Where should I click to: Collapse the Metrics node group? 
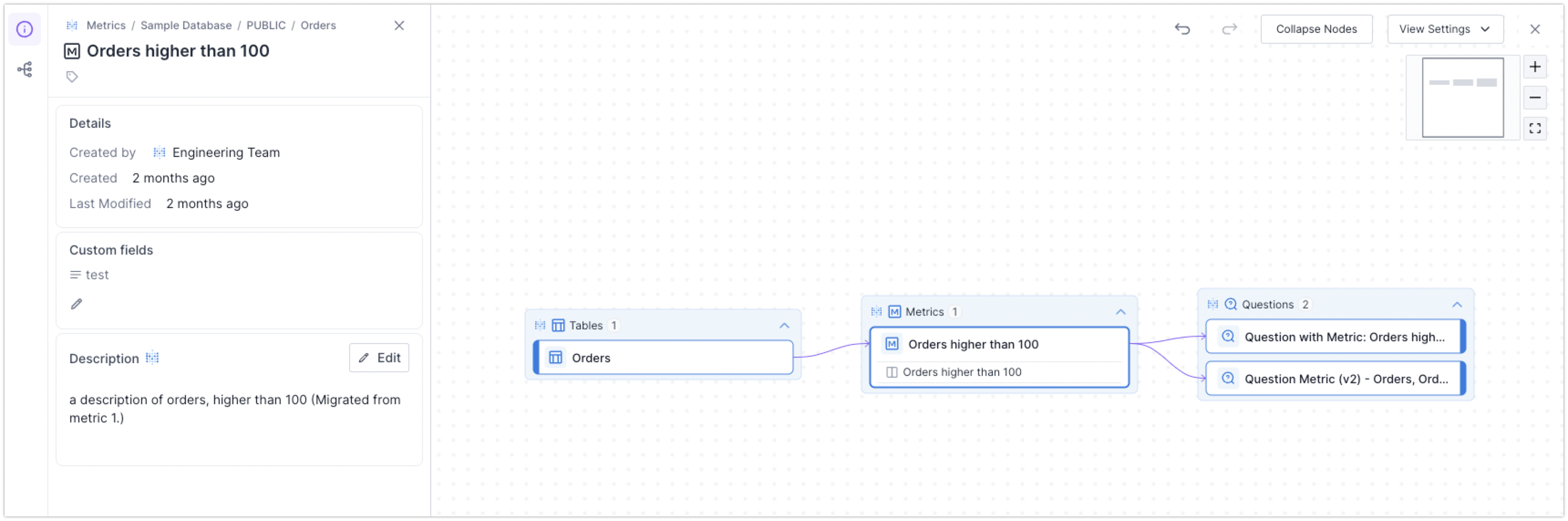click(x=1120, y=312)
